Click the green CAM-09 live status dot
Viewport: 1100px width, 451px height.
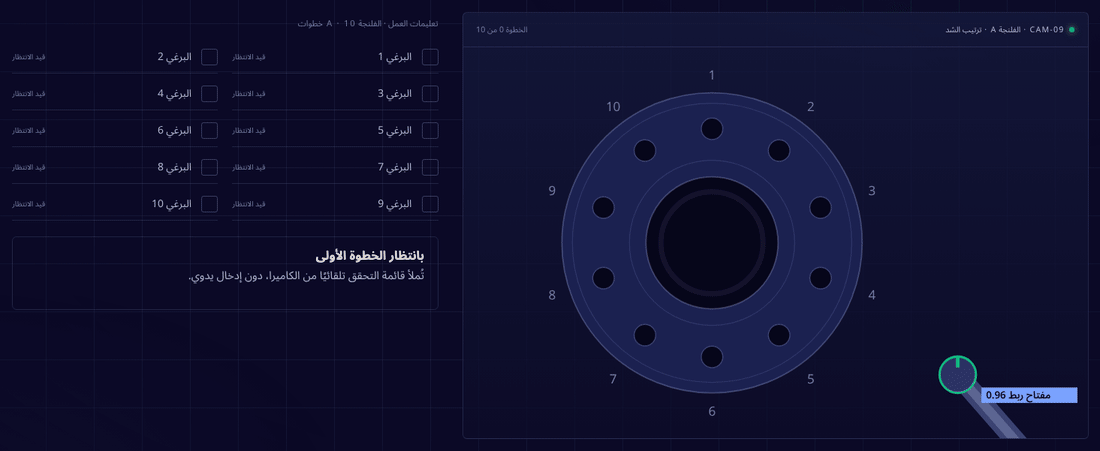(1071, 29)
